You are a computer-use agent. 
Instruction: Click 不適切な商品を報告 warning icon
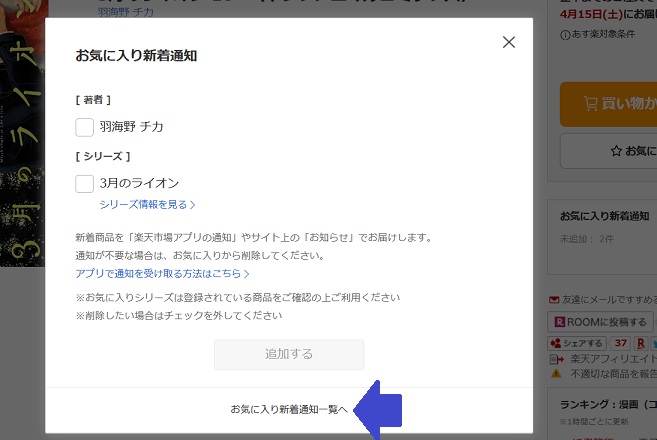tap(556, 373)
